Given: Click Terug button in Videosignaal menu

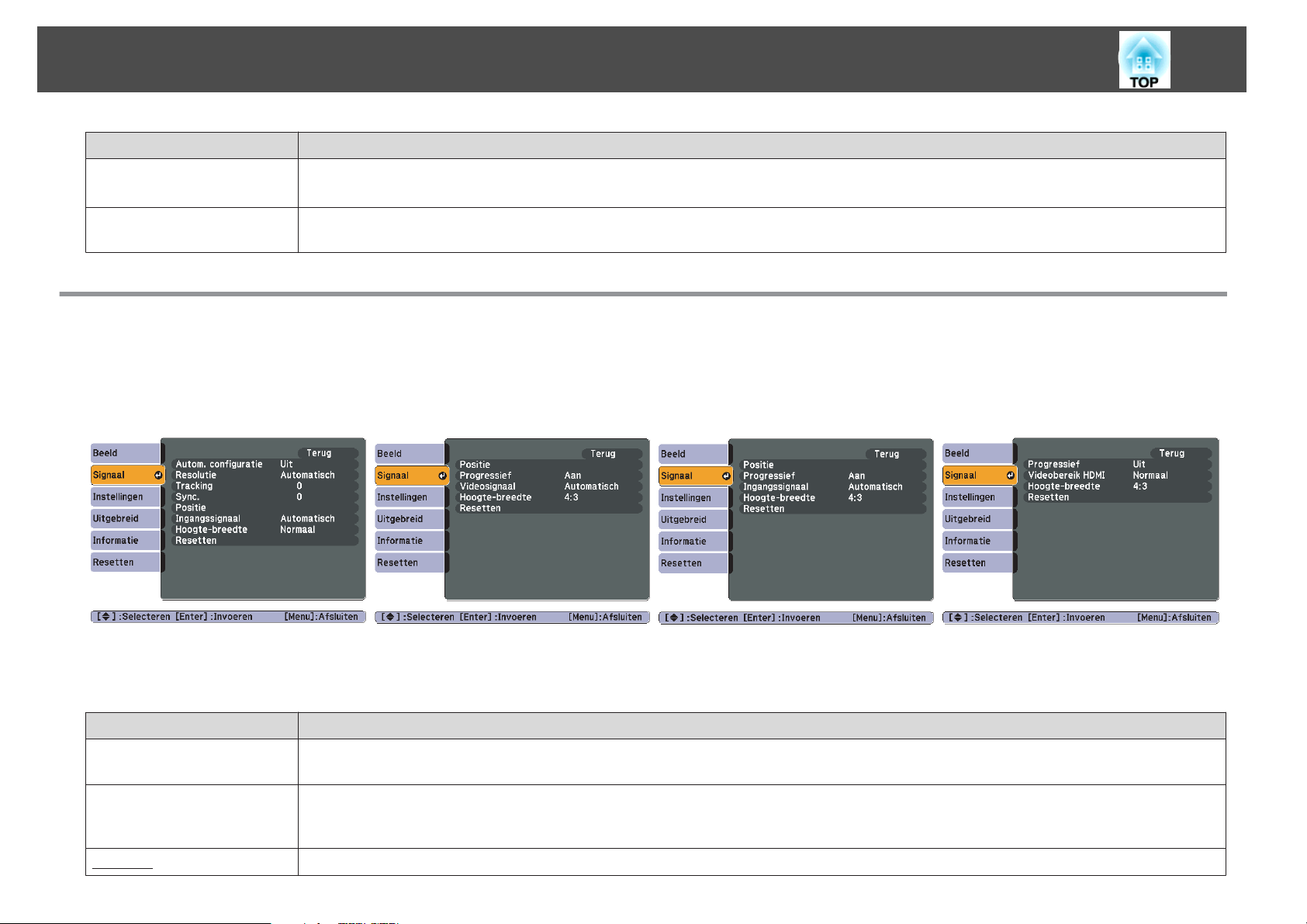Looking at the screenshot, I should (x=611, y=454).
